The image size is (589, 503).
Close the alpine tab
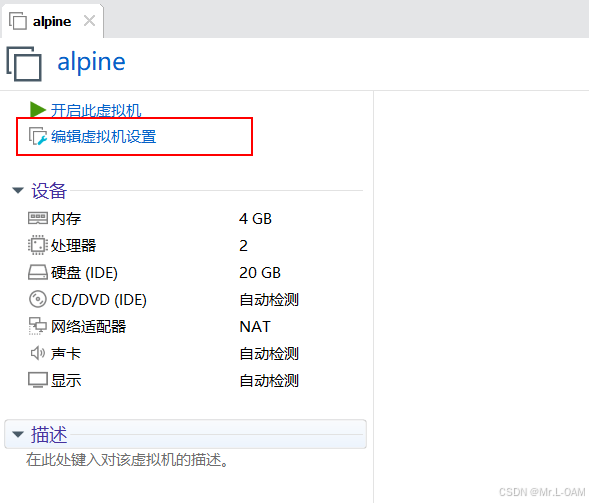pos(89,21)
